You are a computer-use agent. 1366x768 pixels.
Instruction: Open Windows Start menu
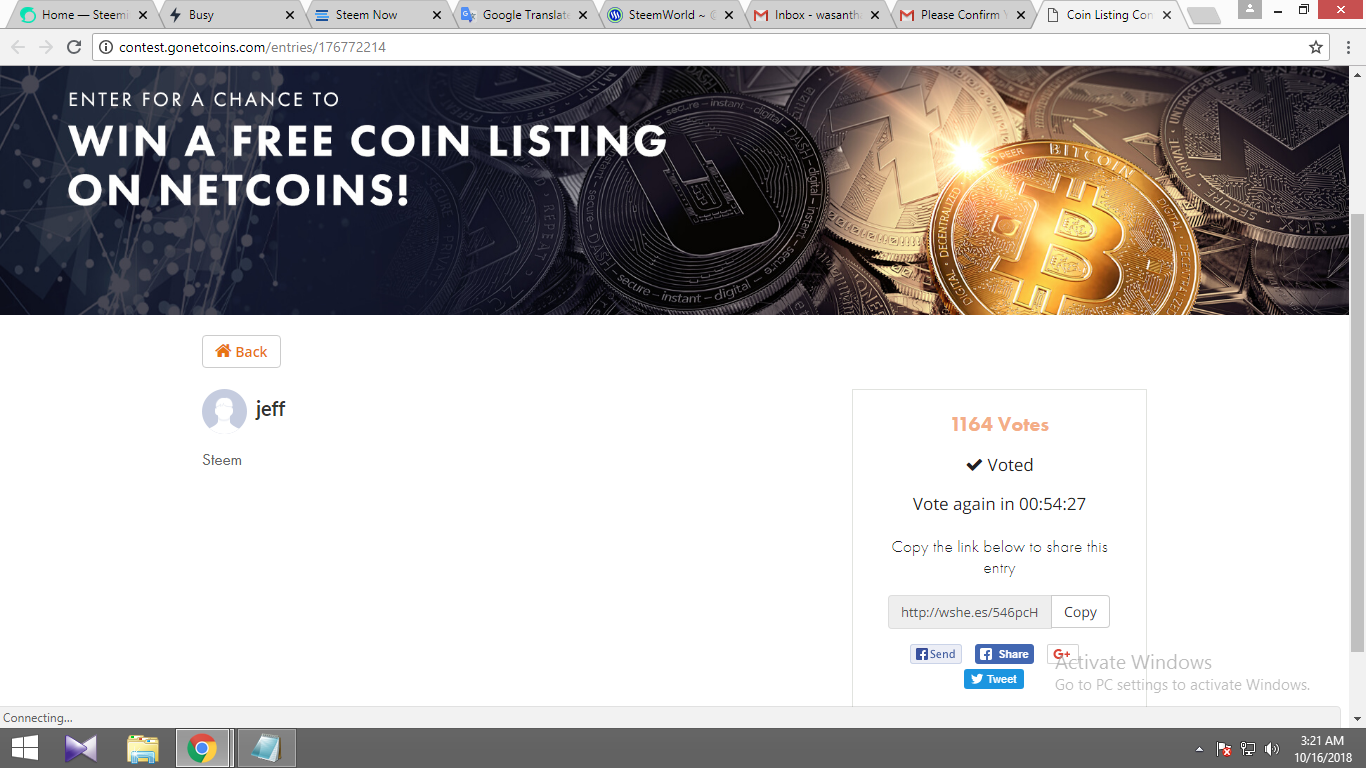(25, 748)
